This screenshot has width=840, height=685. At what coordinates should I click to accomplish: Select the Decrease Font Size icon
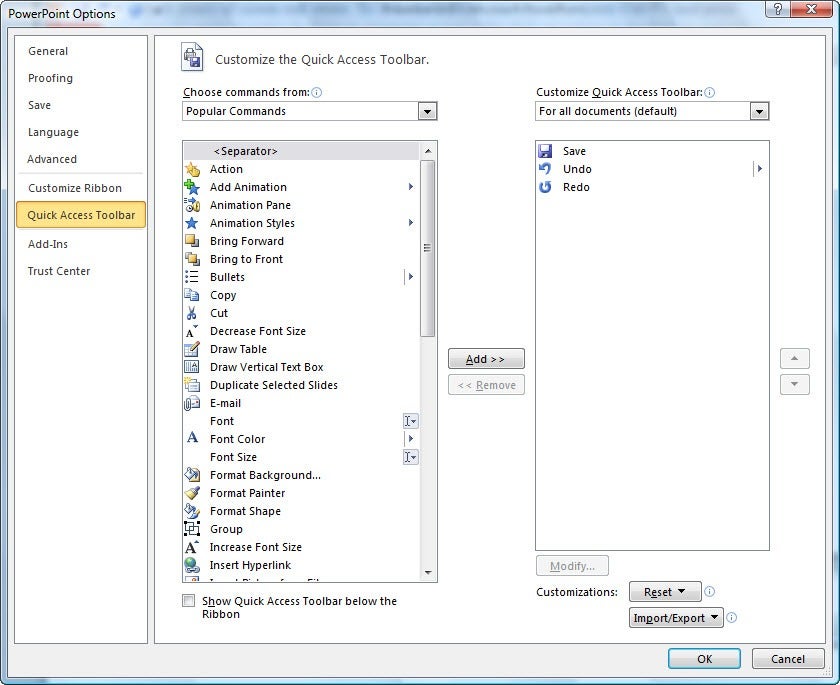[192, 331]
